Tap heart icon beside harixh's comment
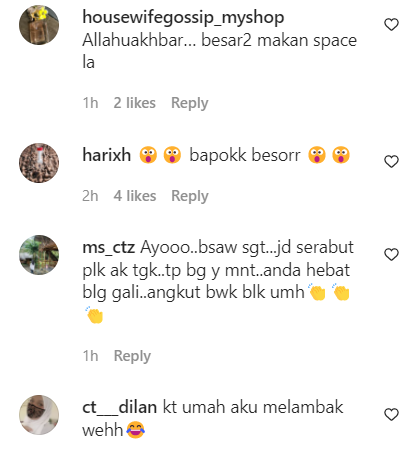The height and width of the screenshot is (452, 412). point(391,162)
